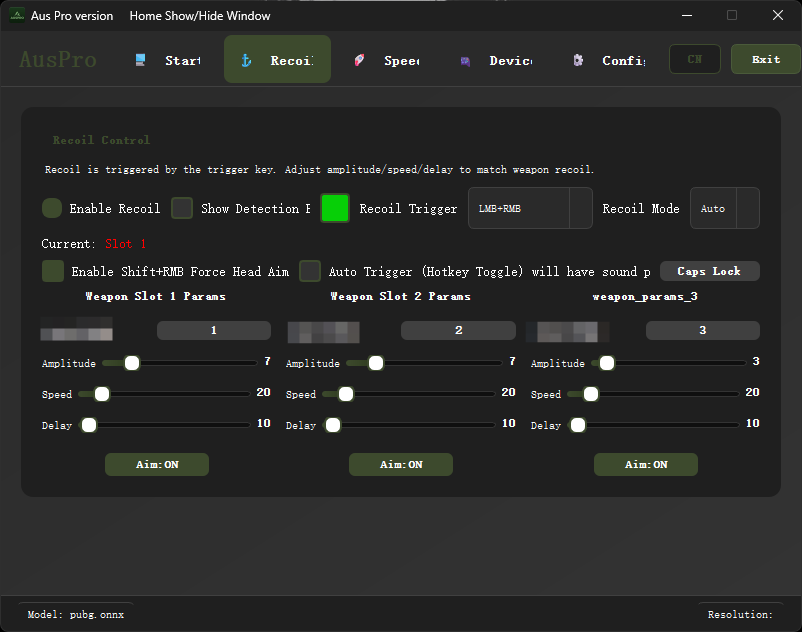Viewport: 802px width, 632px height.
Task: Close the Aus Pro window
Action: (x=778, y=15)
